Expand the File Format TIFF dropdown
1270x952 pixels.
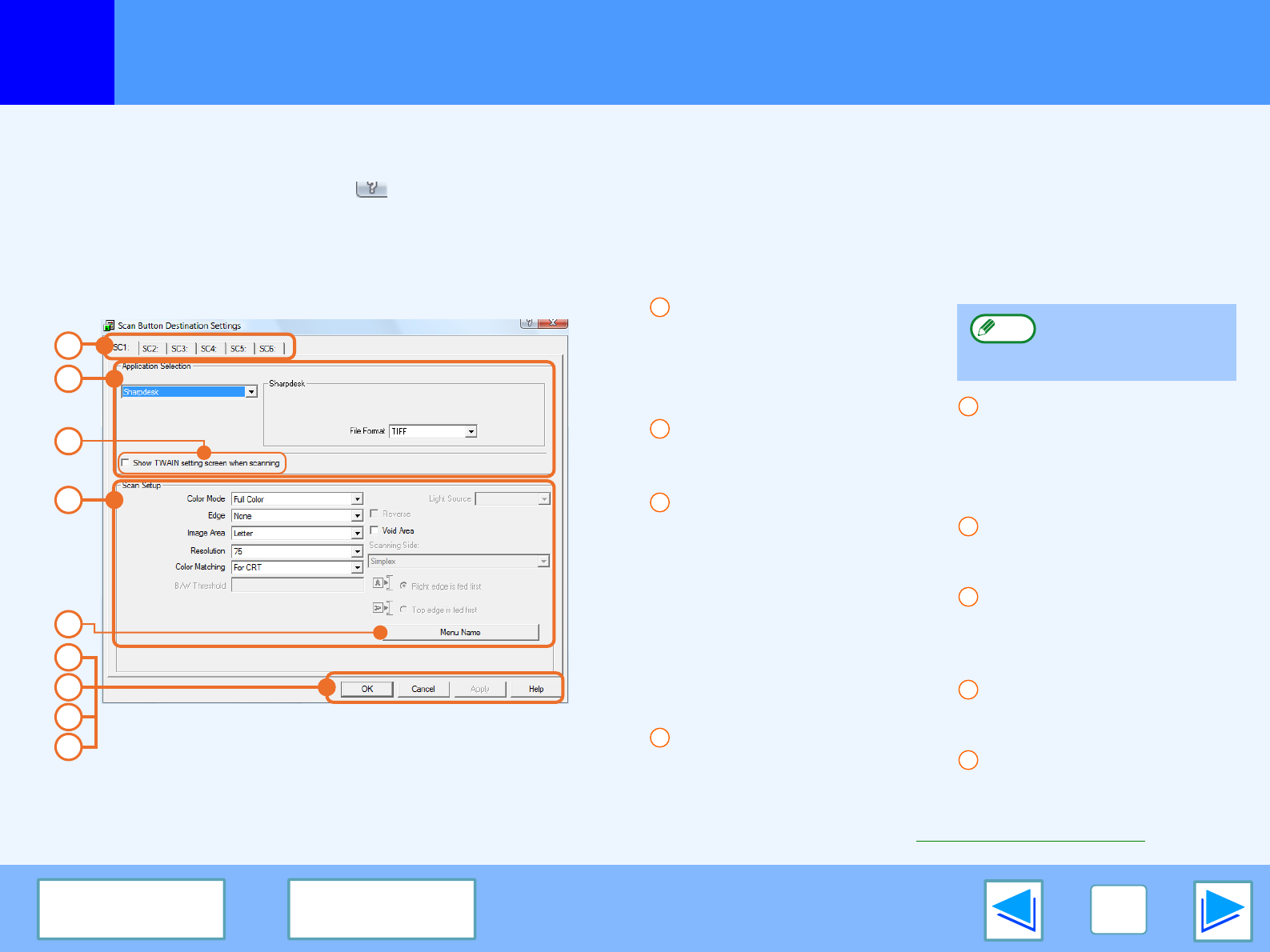(471, 431)
